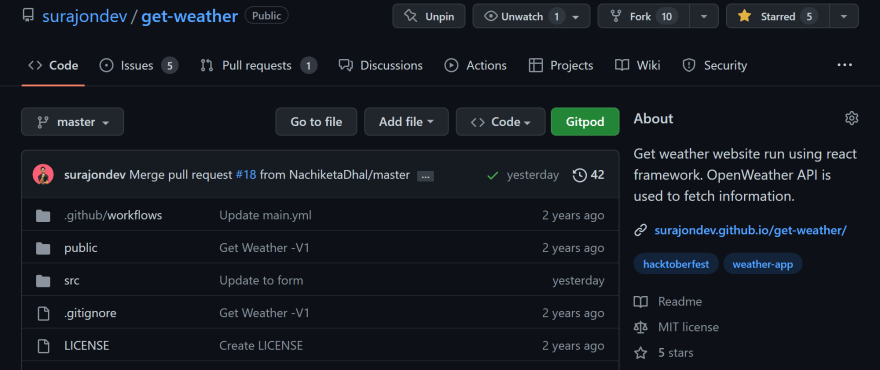Click the .gitignore file icon
Screen dimensions: 880x370
[43, 313]
